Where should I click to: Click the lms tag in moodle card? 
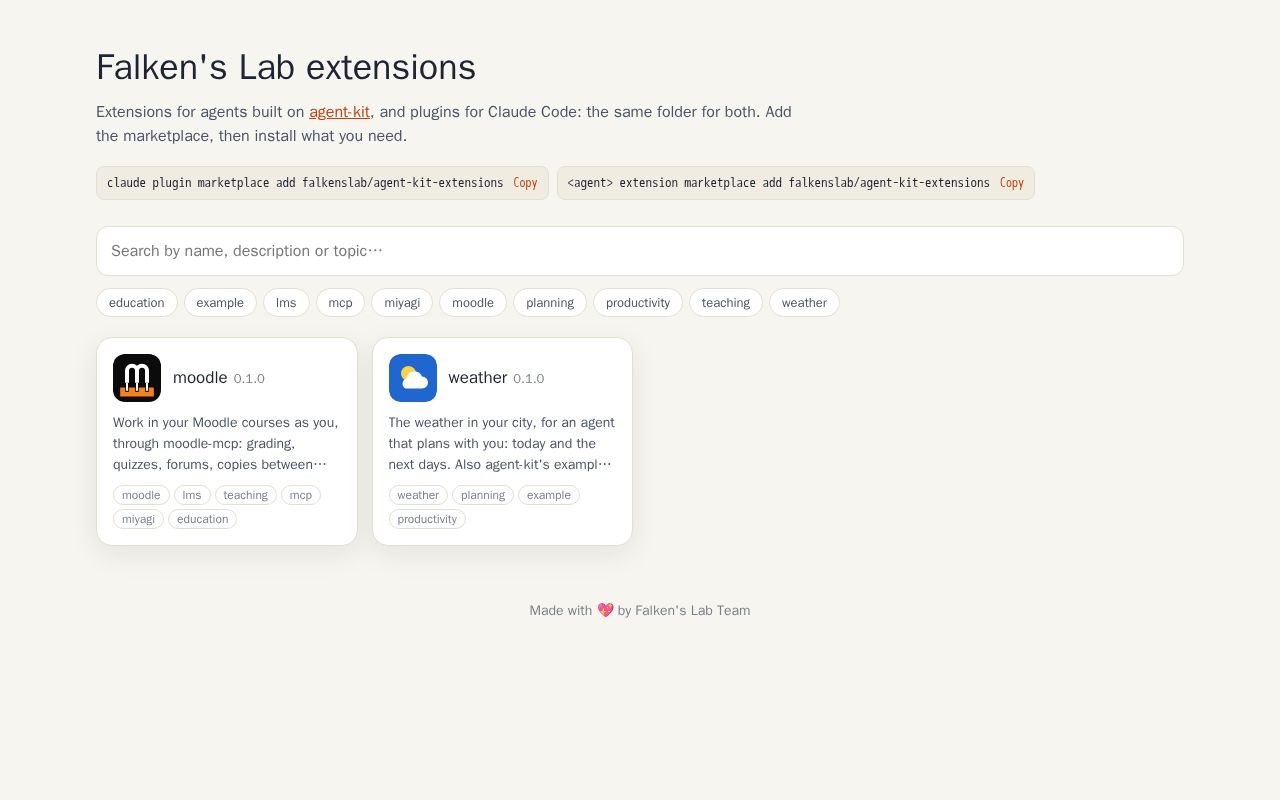pos(192,495)
